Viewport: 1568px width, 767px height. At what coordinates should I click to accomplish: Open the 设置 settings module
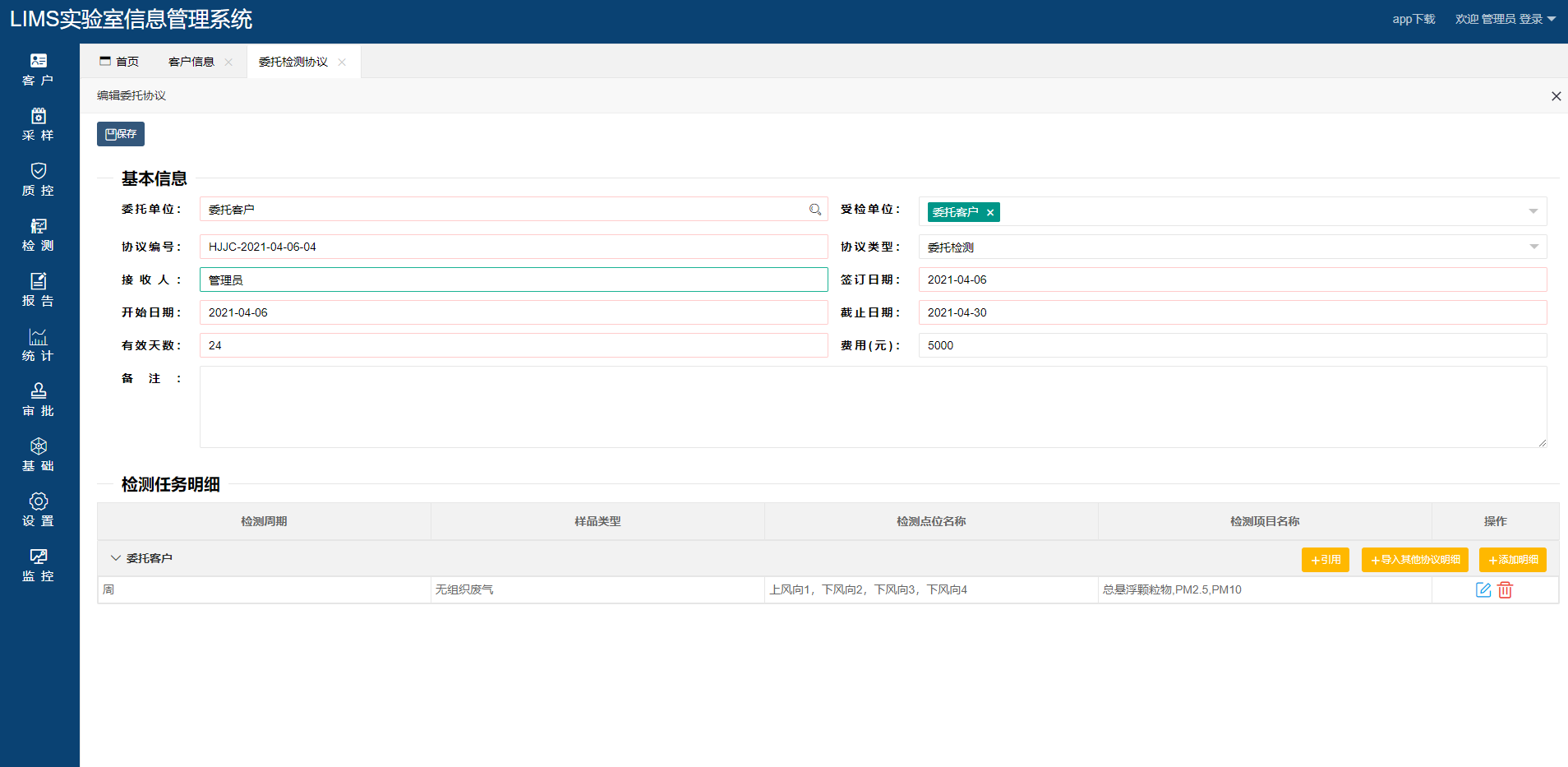pyautogui.click(x=39, y=510)
